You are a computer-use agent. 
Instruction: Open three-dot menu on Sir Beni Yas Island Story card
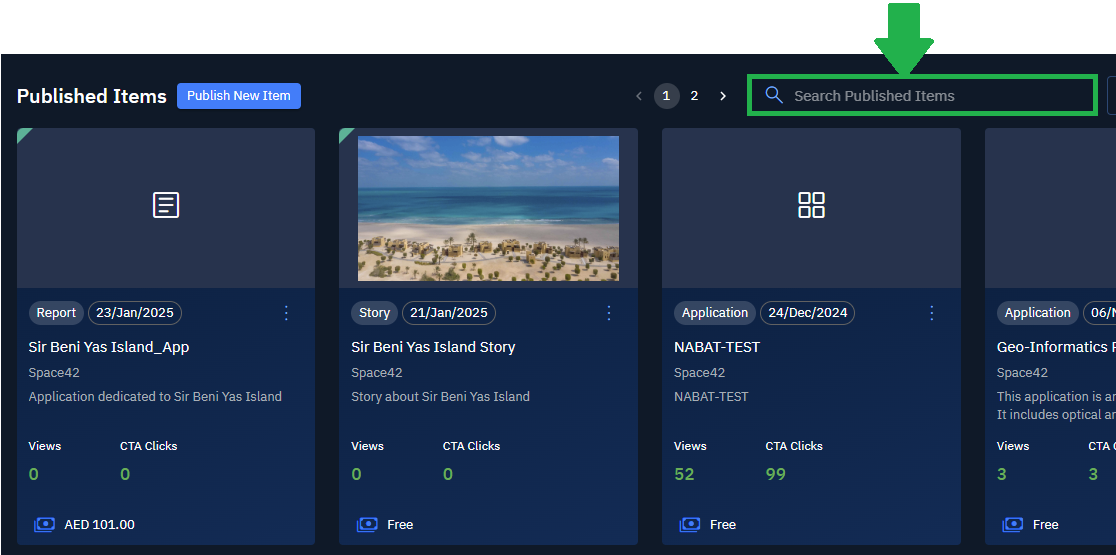[x=609, y=313]
